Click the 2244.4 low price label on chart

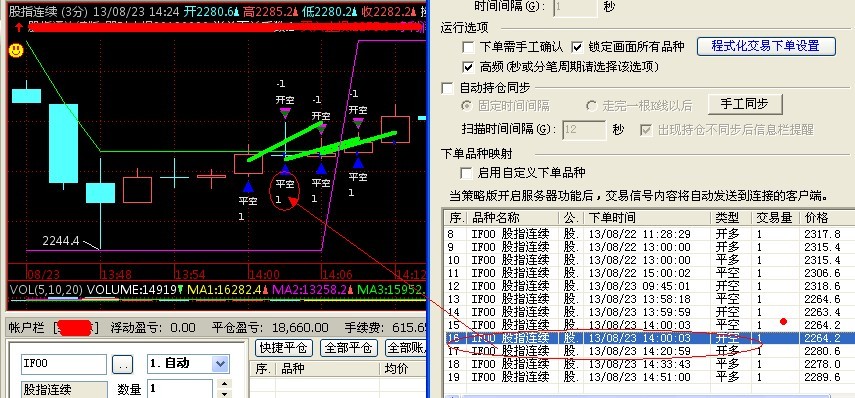click(x=61, y=241)
